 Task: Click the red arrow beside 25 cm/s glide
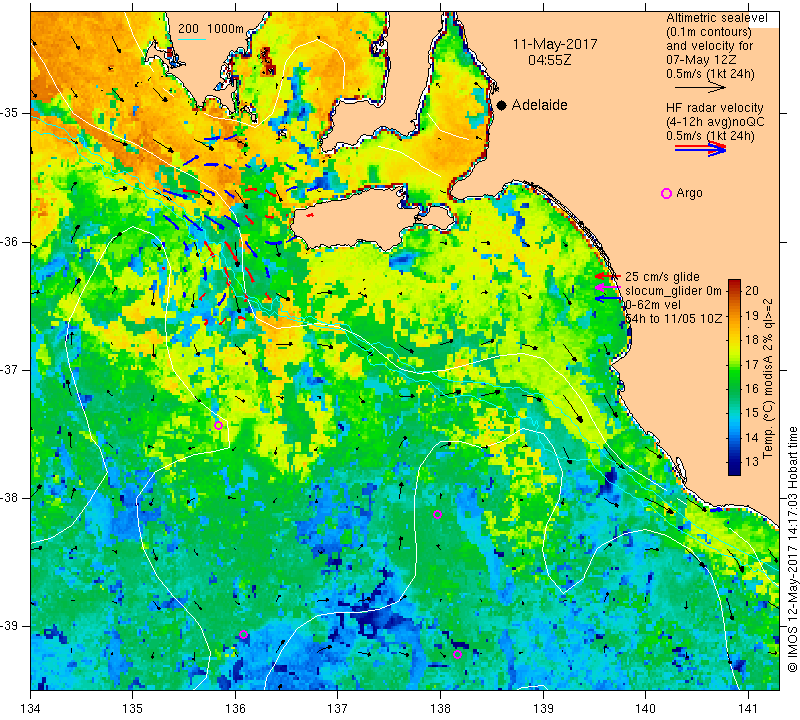pos(608,276)
